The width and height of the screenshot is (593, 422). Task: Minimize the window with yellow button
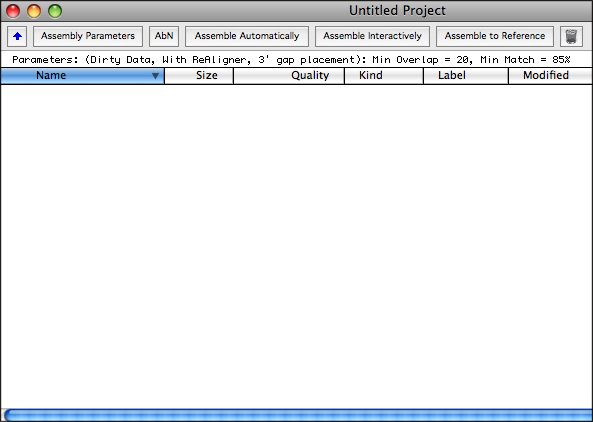[x=34, y=11]
